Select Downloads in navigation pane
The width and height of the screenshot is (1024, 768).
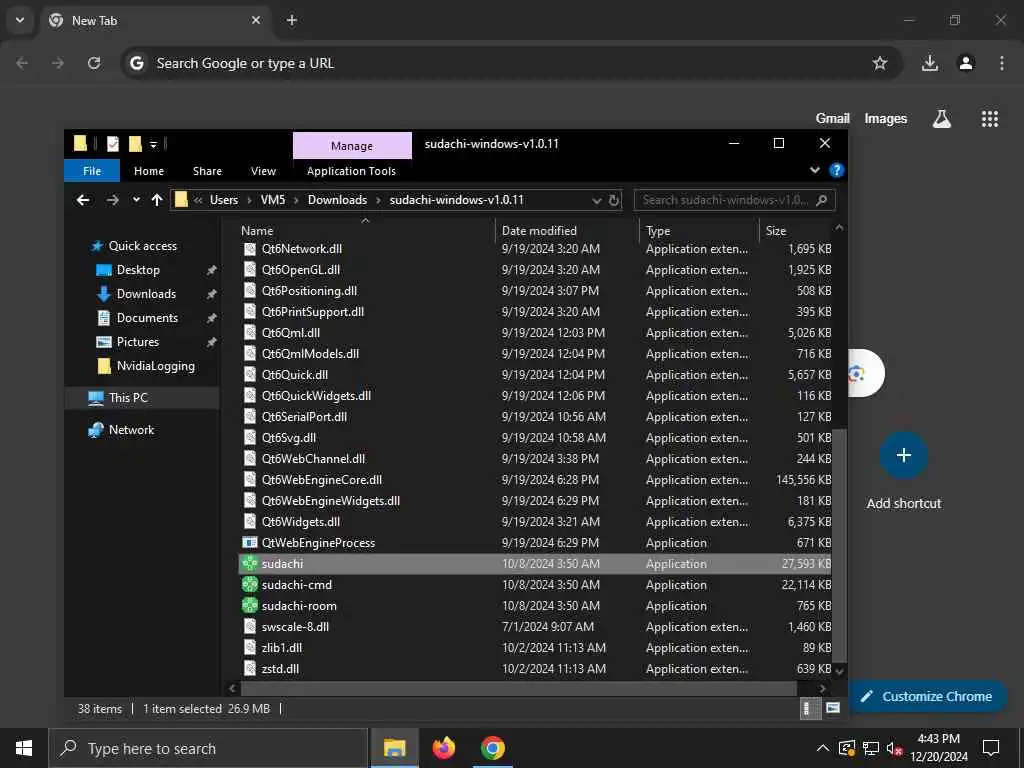(x=146, y=294)
